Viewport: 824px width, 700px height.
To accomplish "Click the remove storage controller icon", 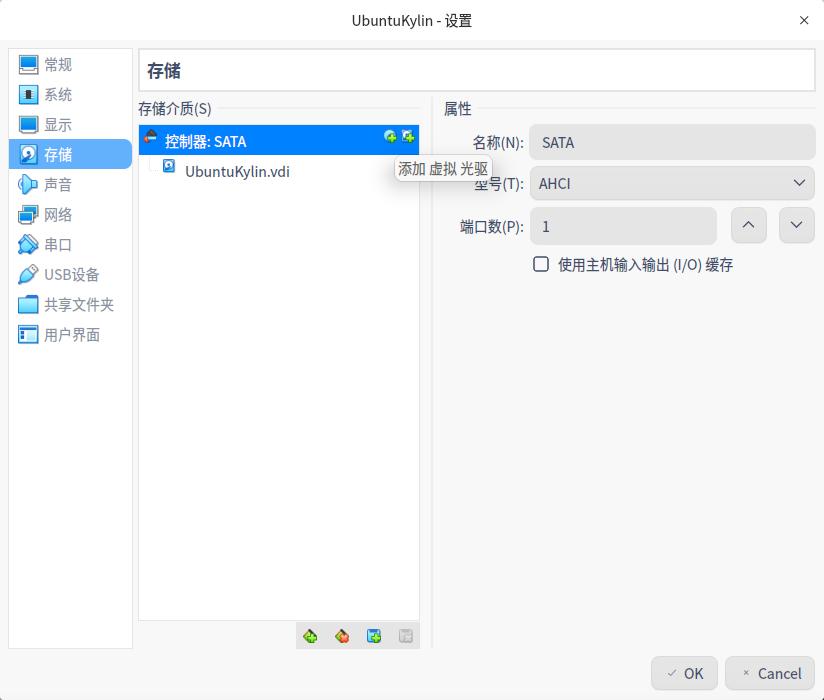I will point(341,636).
